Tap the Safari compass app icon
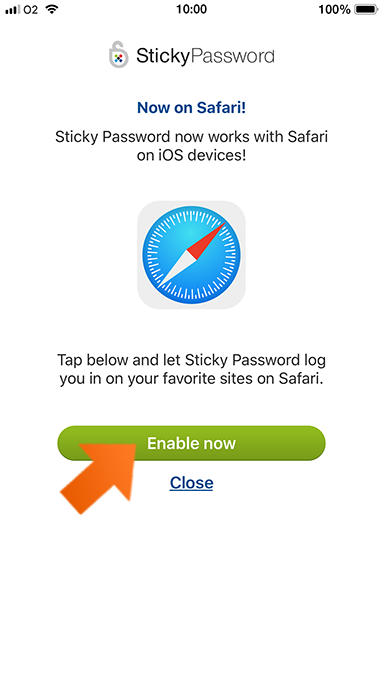Image resolution: width=383 pixels, height=680 pixels. click(x=191, y=255)
